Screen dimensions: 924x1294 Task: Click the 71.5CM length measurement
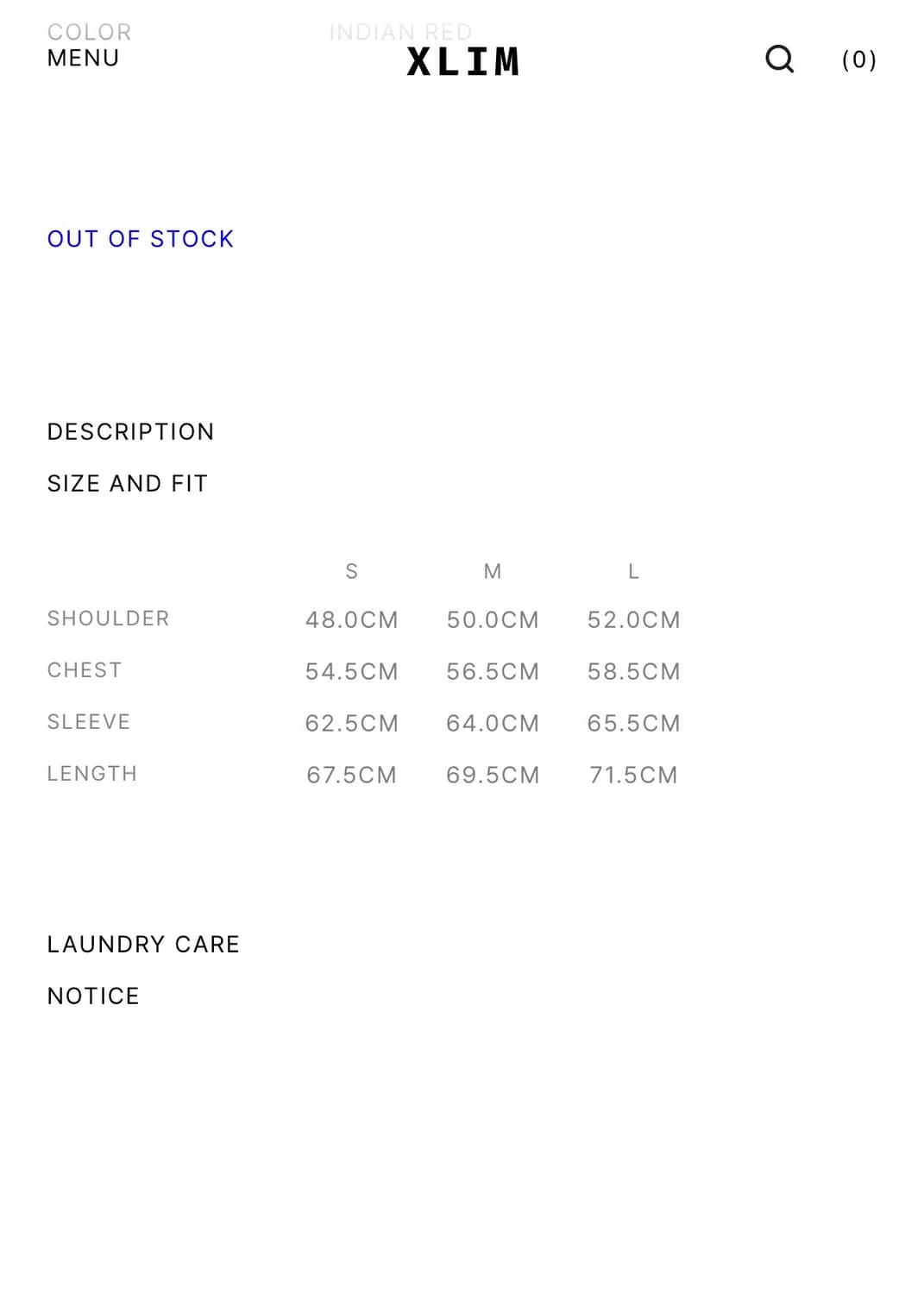pos(633,775)
